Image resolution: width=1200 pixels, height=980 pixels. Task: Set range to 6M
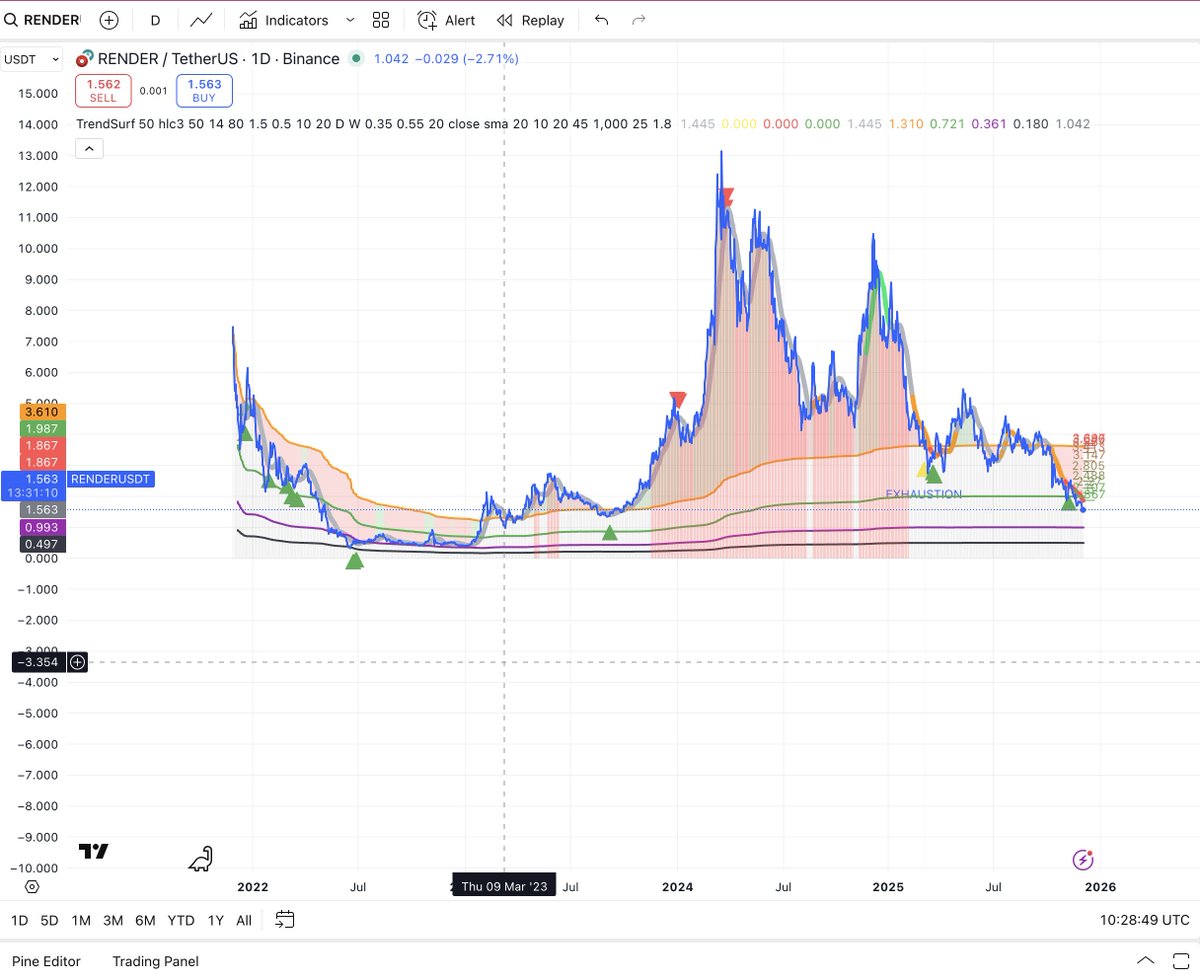[145, 920]
